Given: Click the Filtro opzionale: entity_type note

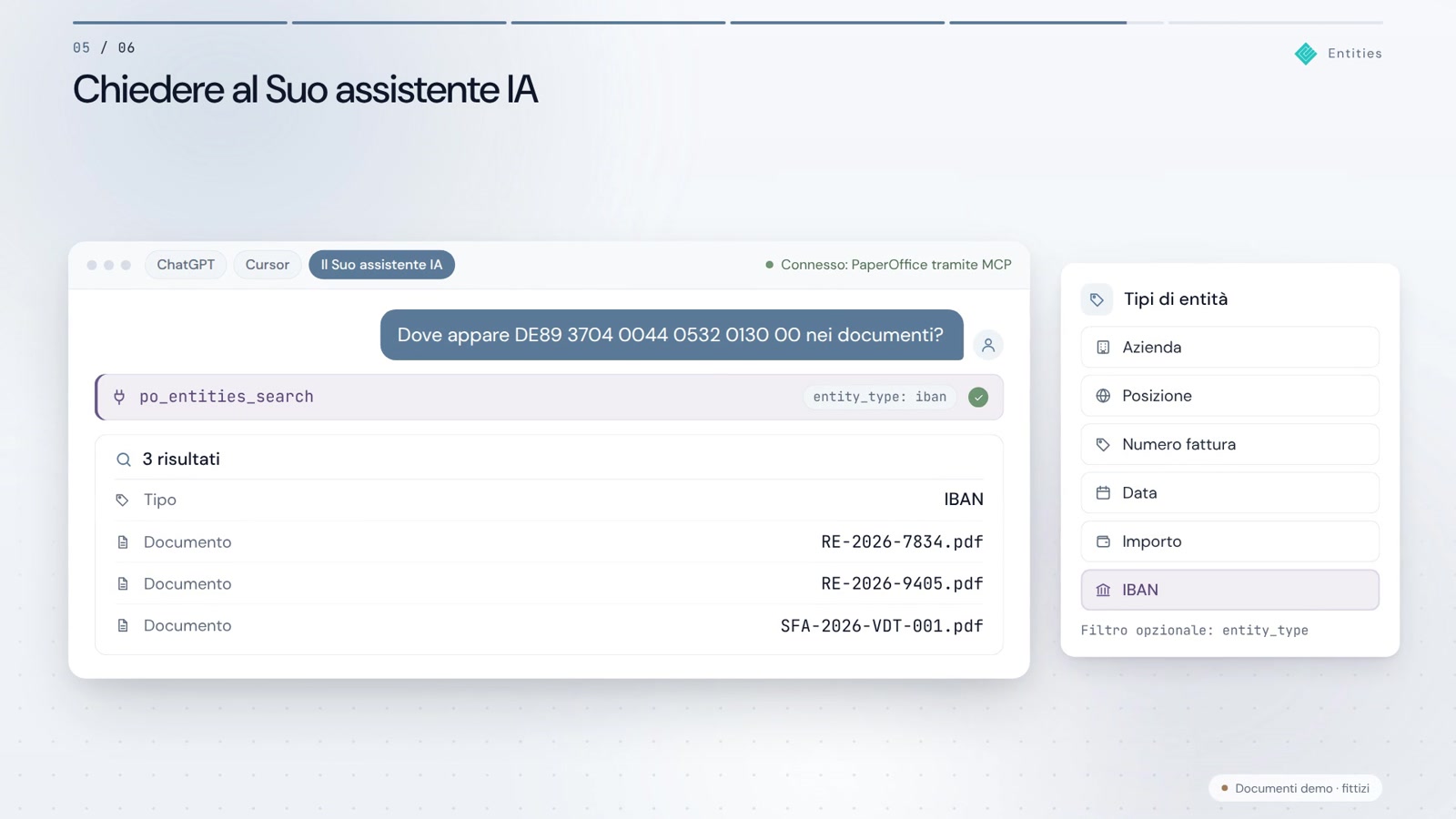Looking at the screenshot, I should pyautogui.click(x=1194, y=631).
